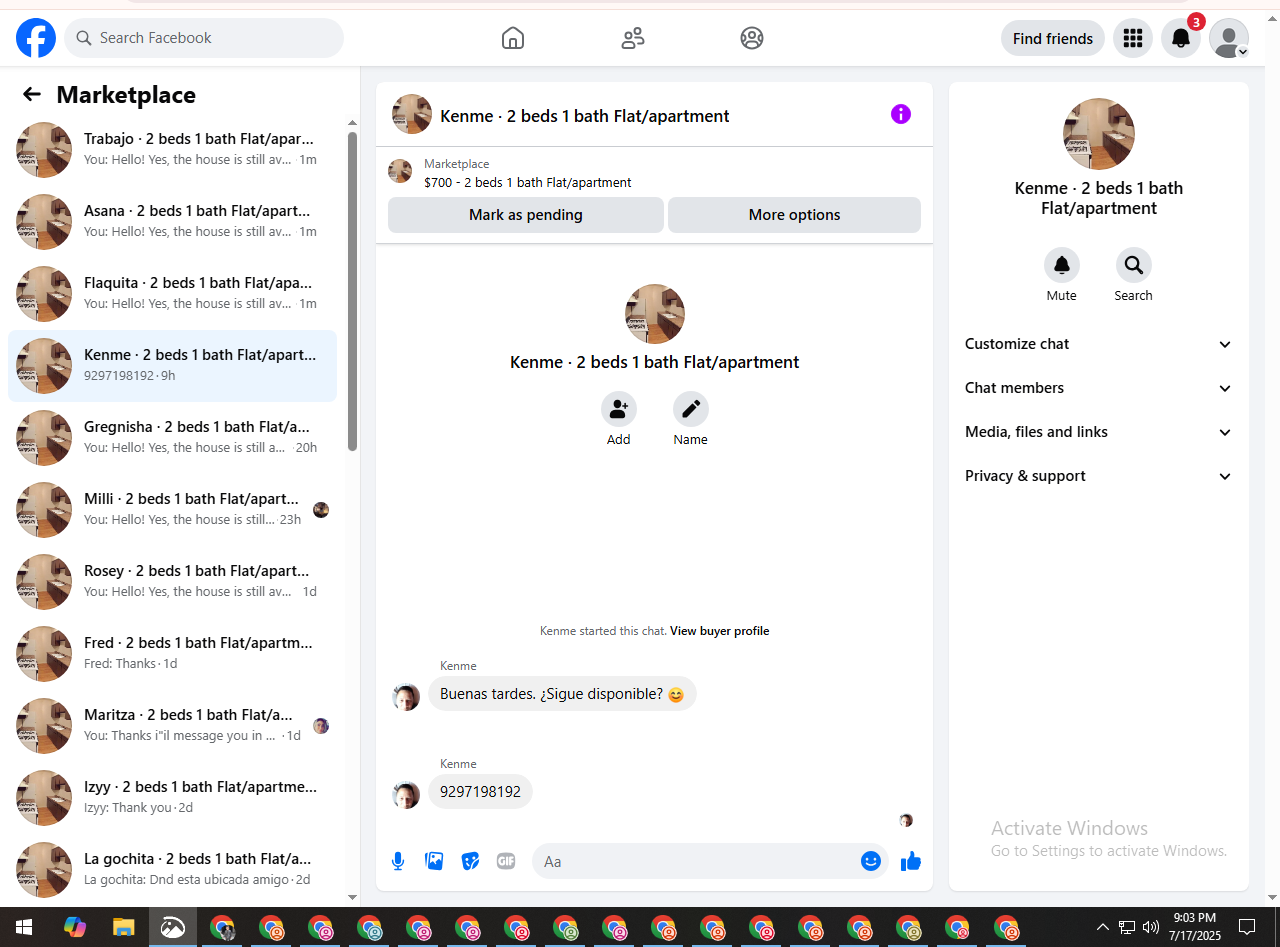The height and width of the screenshot is (947, 1280).
Task: Open the Windows notification center icon
Action: tap(1247, 927)
